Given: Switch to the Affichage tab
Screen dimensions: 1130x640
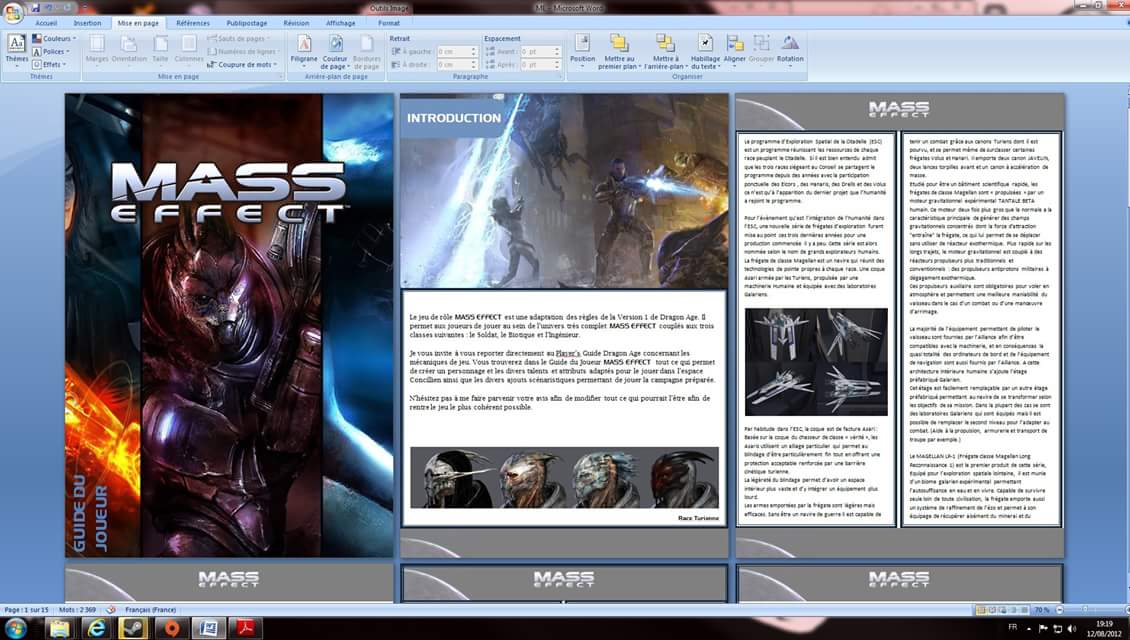Looking at the screenshot, I should pos(340,23).
